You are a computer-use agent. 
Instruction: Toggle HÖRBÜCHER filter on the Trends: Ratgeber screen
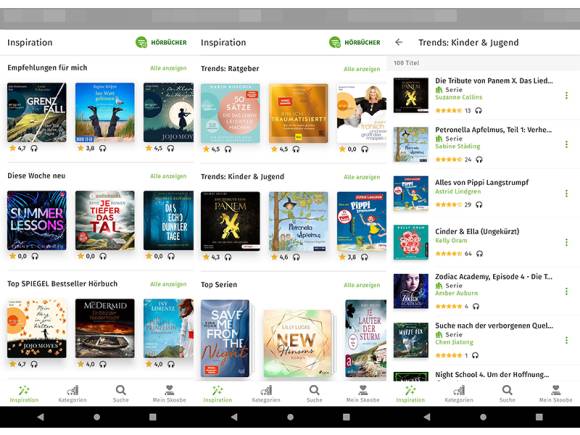coord(355,42)
